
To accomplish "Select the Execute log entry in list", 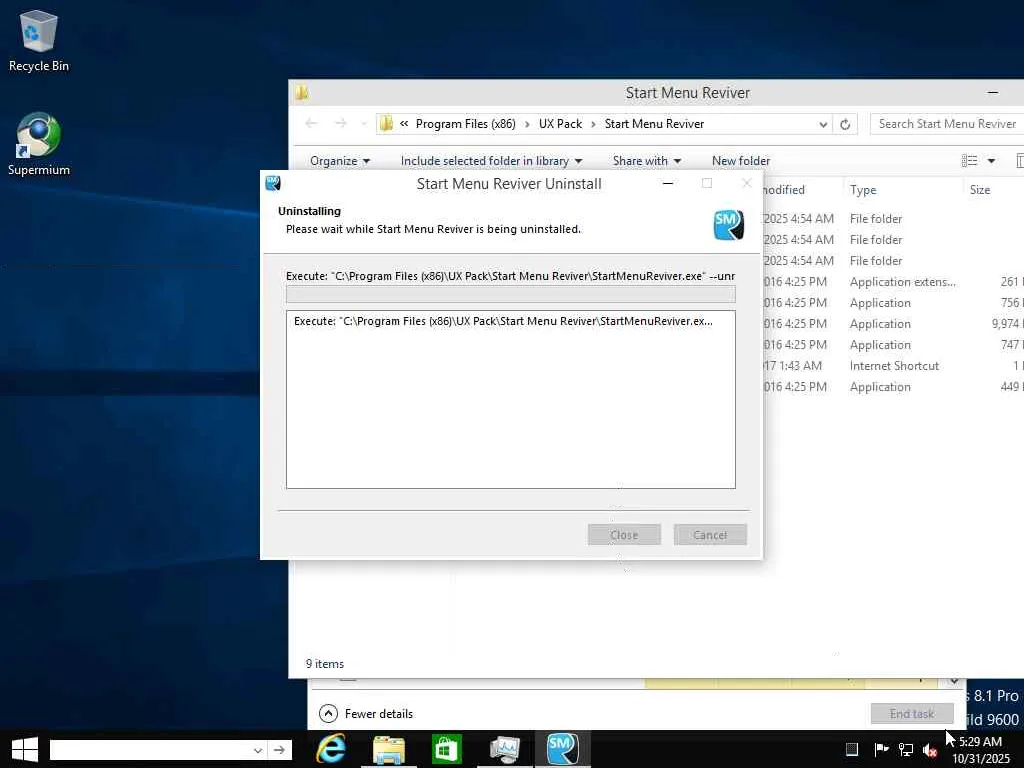I will [503, 321].
